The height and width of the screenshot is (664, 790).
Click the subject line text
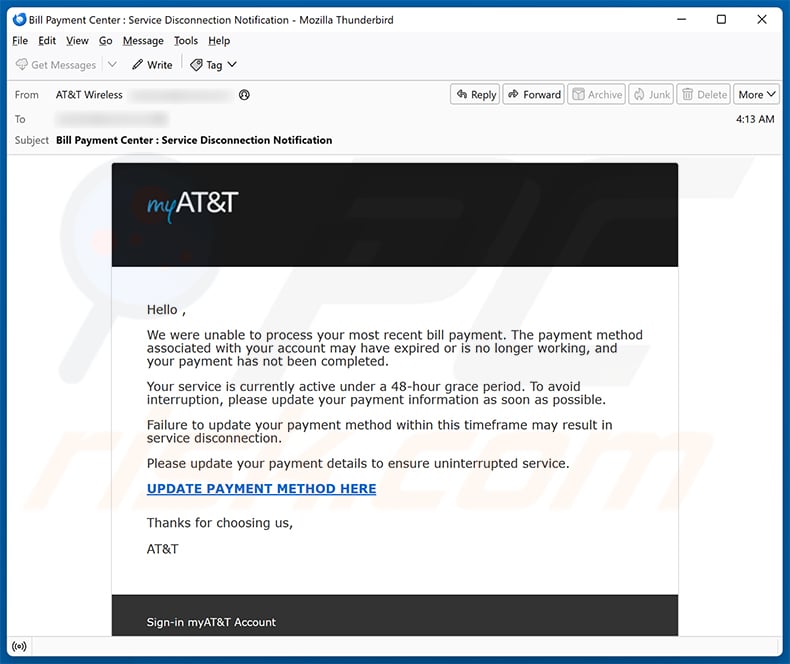[194, 140]
